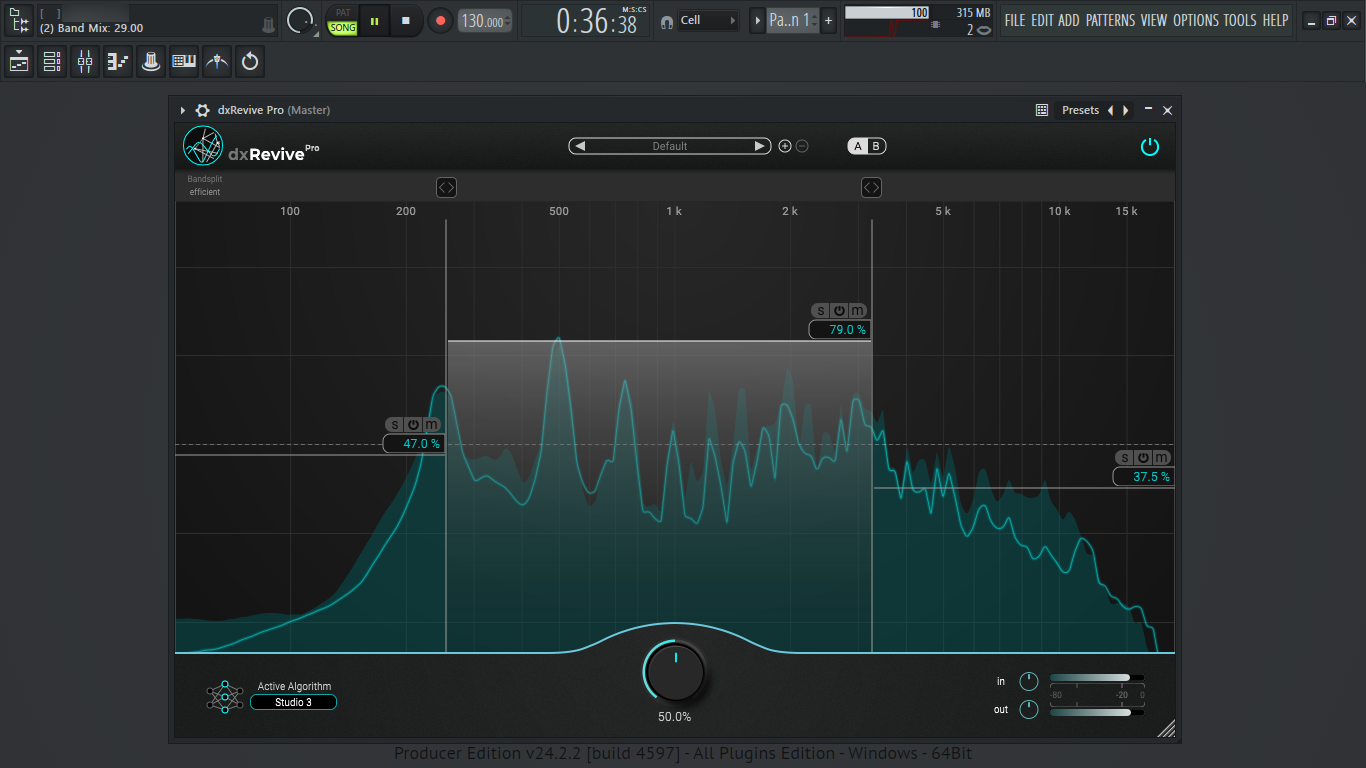Viewport: 1366px width, 768px height.
Task: Solo the 79.0 % middle band
Action: [x=821, y=311]
